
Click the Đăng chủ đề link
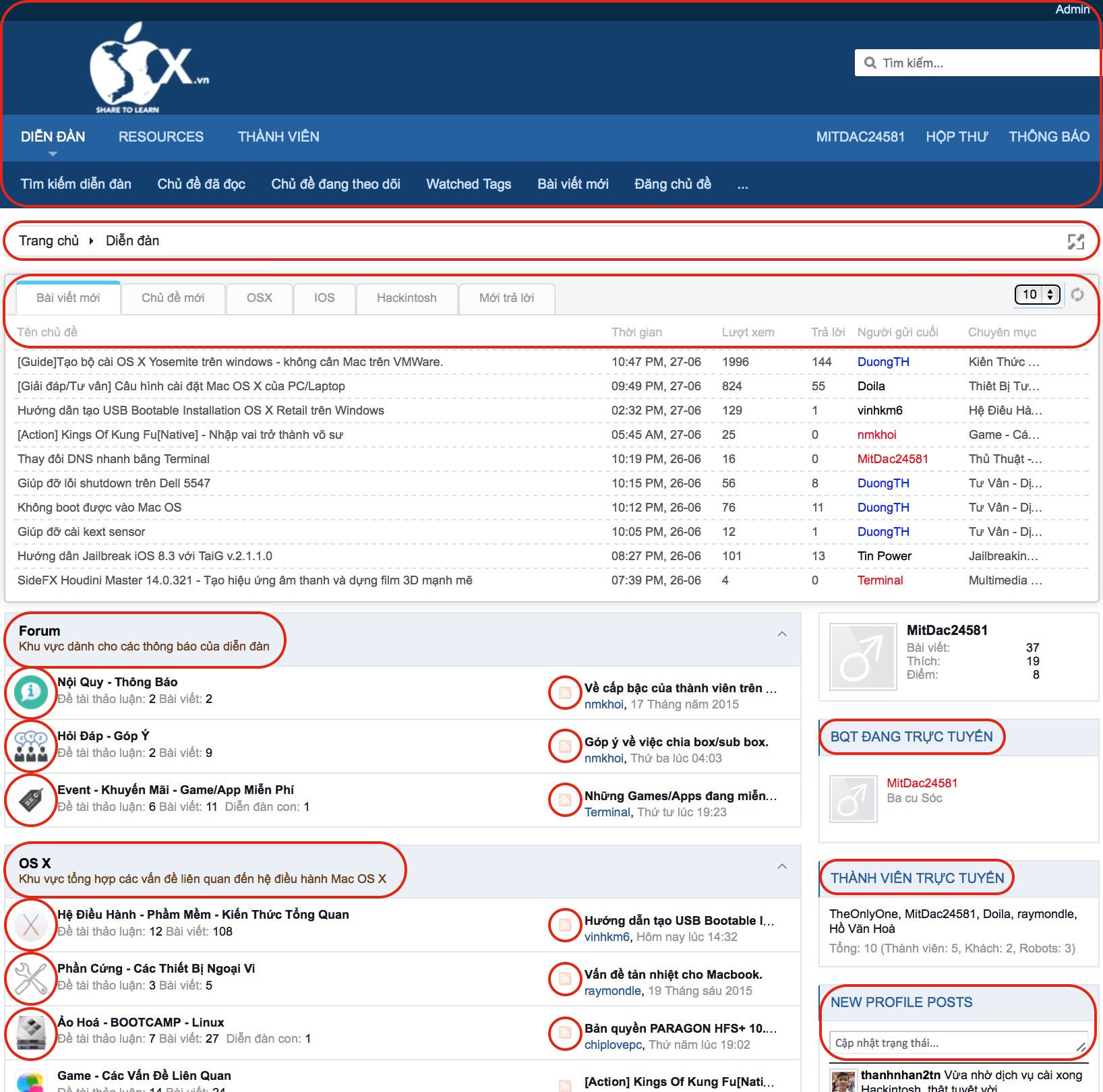tap(672, 184)
